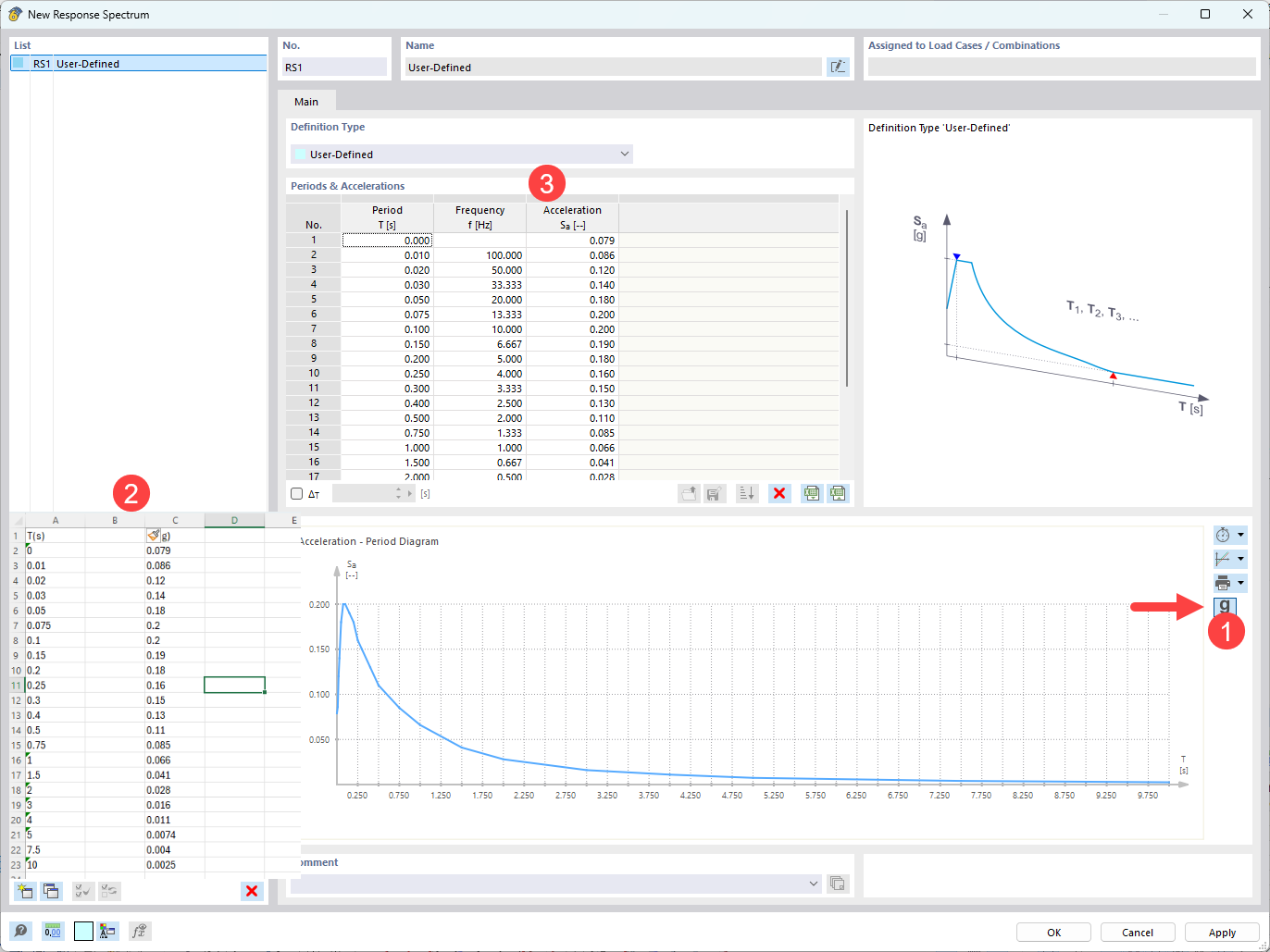
Task: Select the stopwatch time-unit icon beside the diagram
Action: [1225, 534]
